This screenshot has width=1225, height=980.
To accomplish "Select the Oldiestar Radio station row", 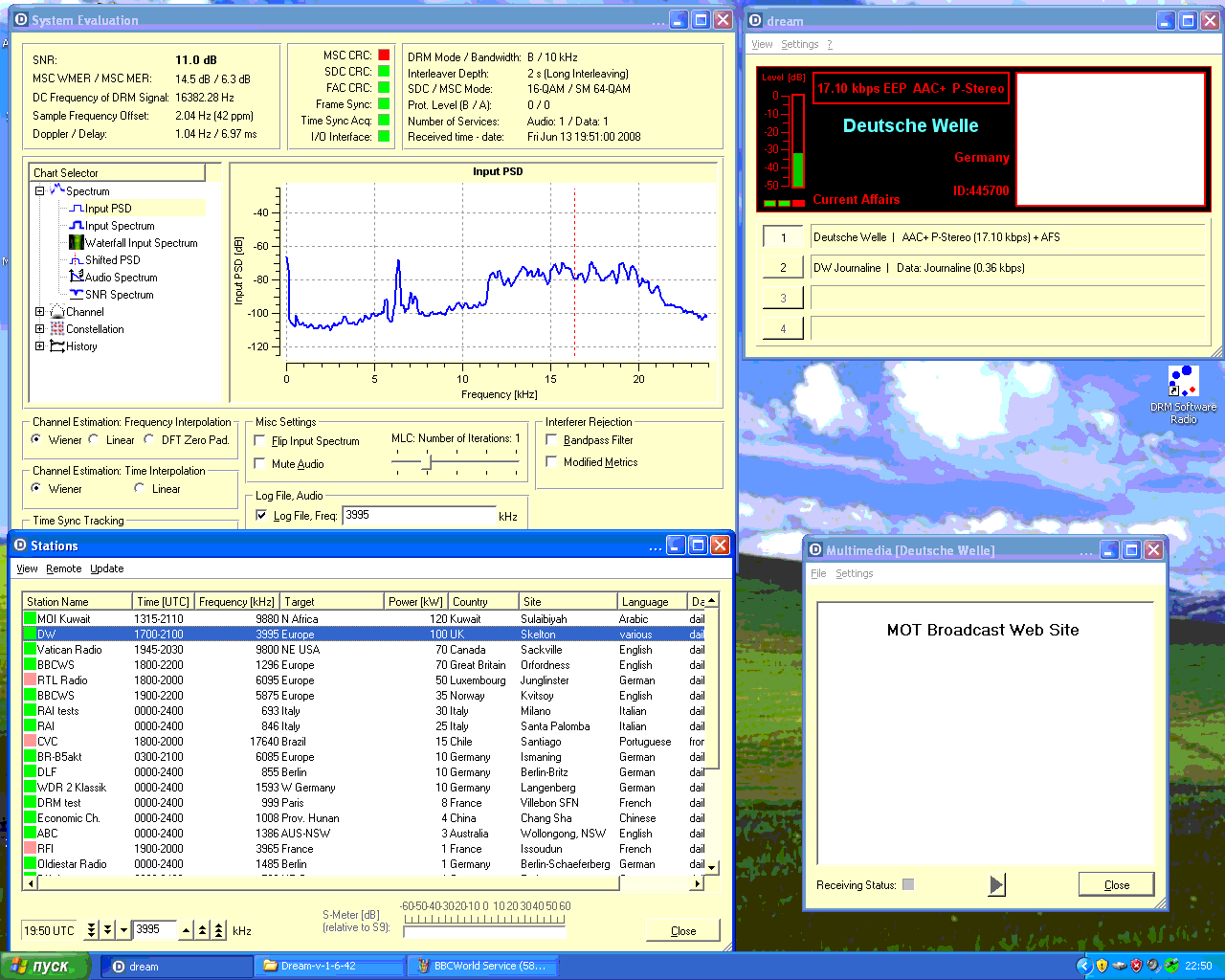I will tap(364, 863).
